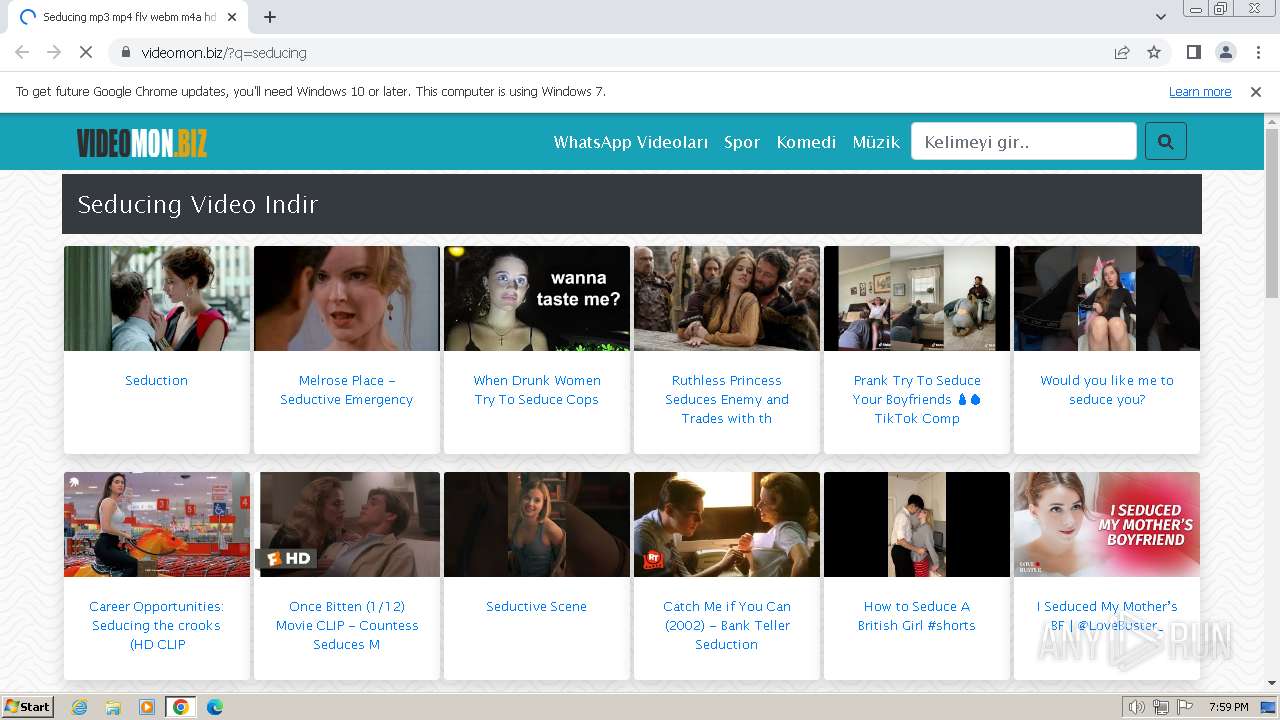The height and width of the screenshot is (720, 1280).
Task: Click I Seduced My Mother's Boyfriend thumbnail
Action: [x=1107, y=524]
